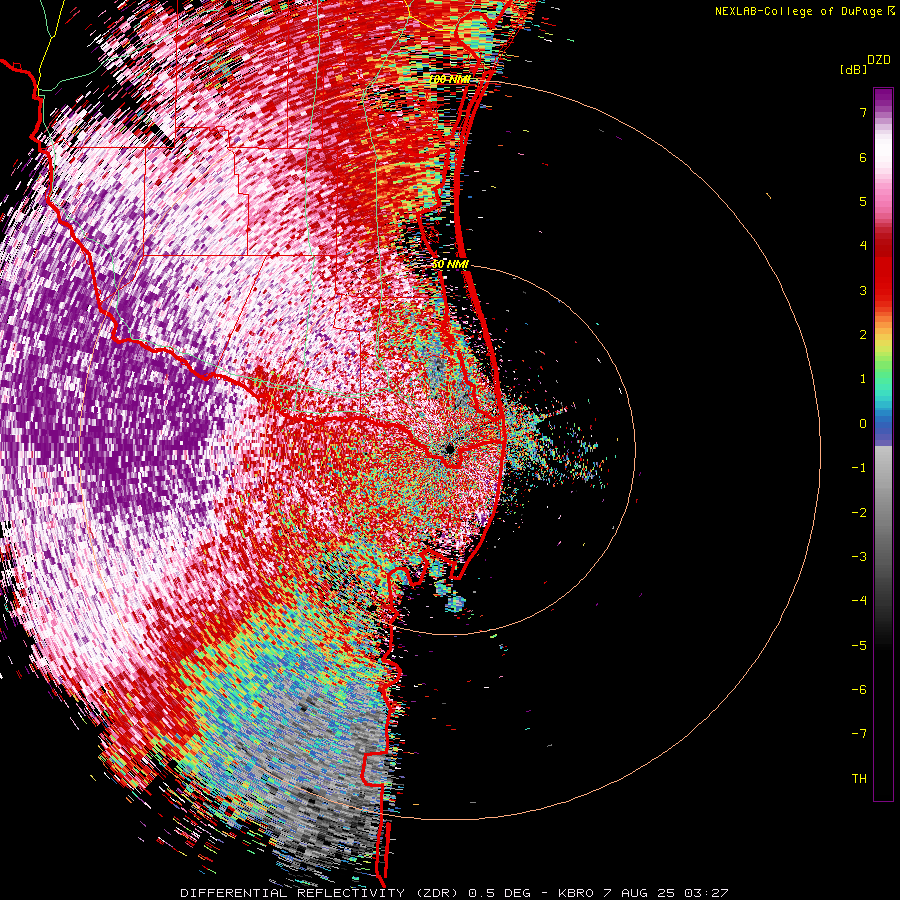The width and height of the screenshot is (900, 900).
Task: Click the -3 value on the color scale
Action: 859,557
